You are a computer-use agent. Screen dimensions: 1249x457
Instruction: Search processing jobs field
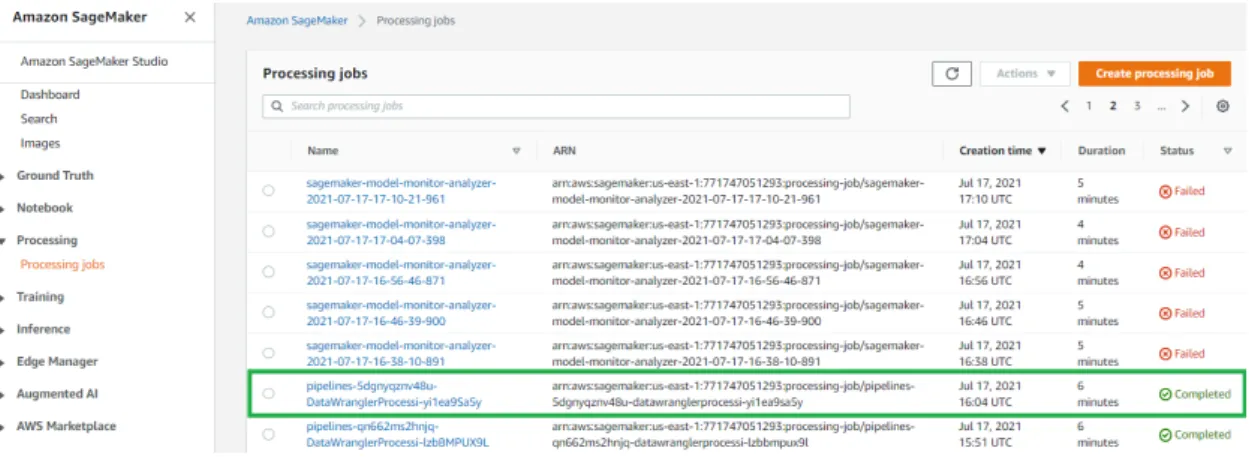(556, 106)
